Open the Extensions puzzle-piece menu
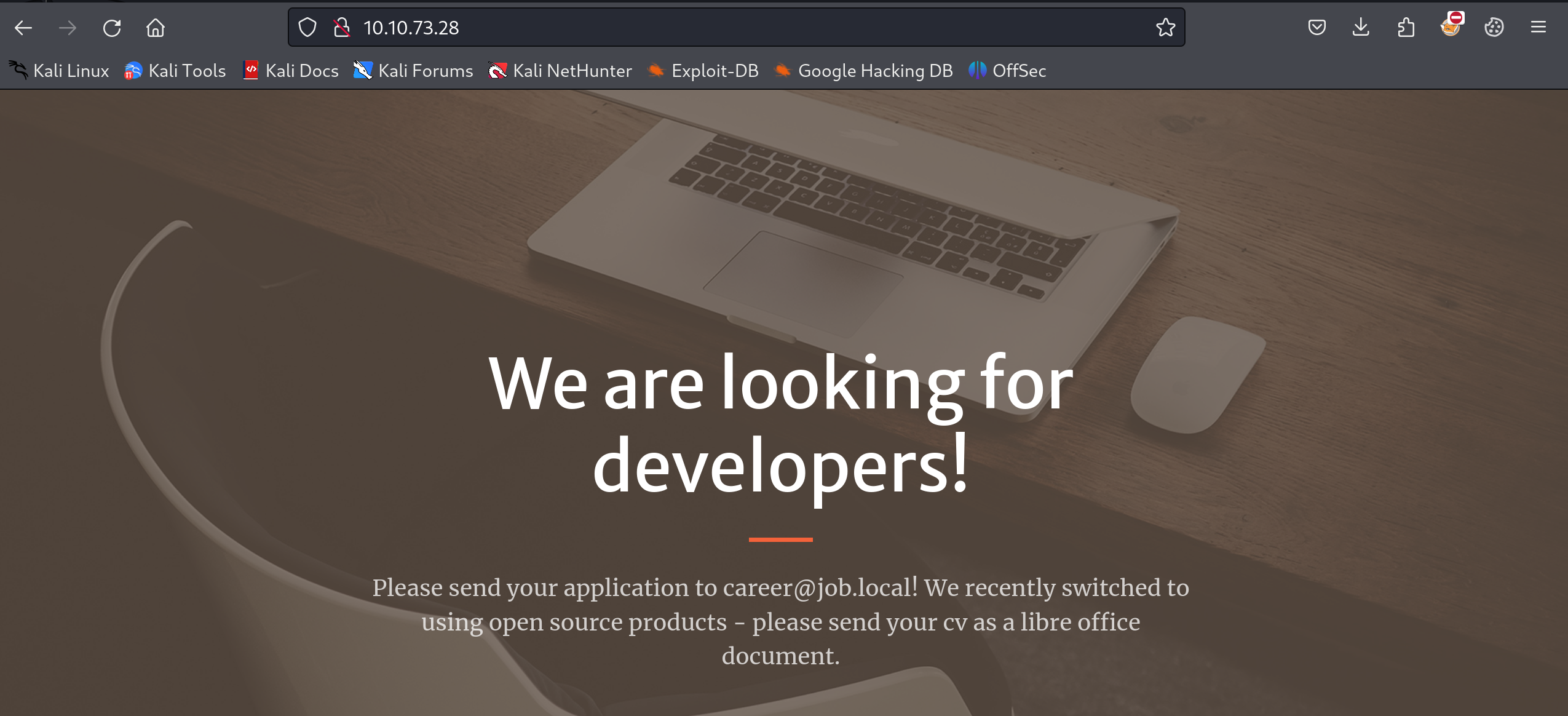1568x716 pixels. [x=1406, y=28]
